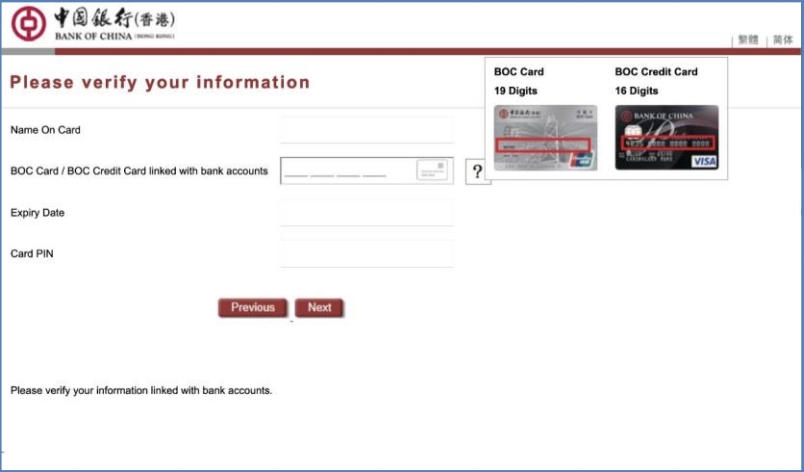Click the Expiry Date input field
The image size is (804, 472).
coord(367,212)
